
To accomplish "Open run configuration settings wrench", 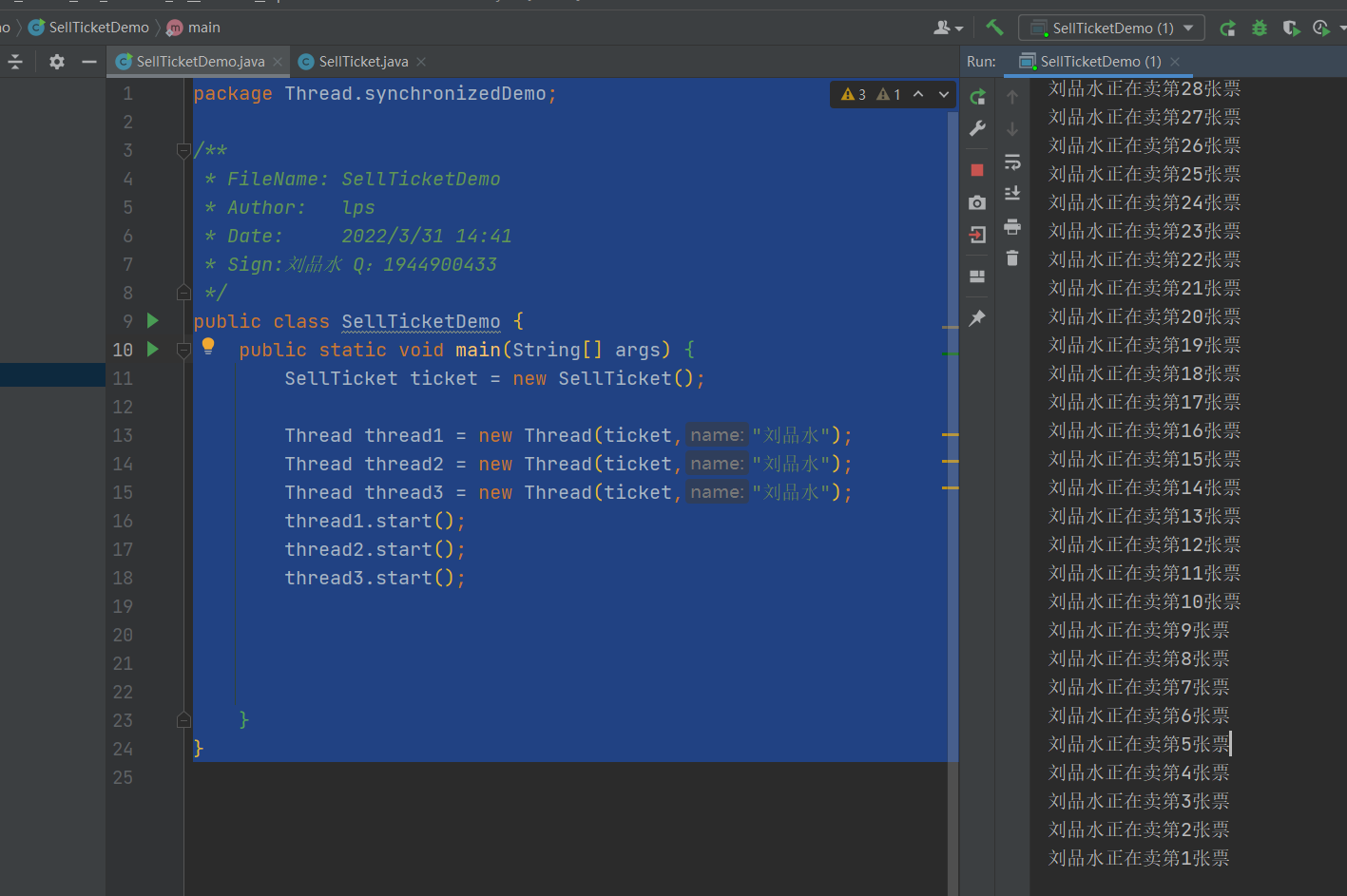I will click(x=977, y=129).
